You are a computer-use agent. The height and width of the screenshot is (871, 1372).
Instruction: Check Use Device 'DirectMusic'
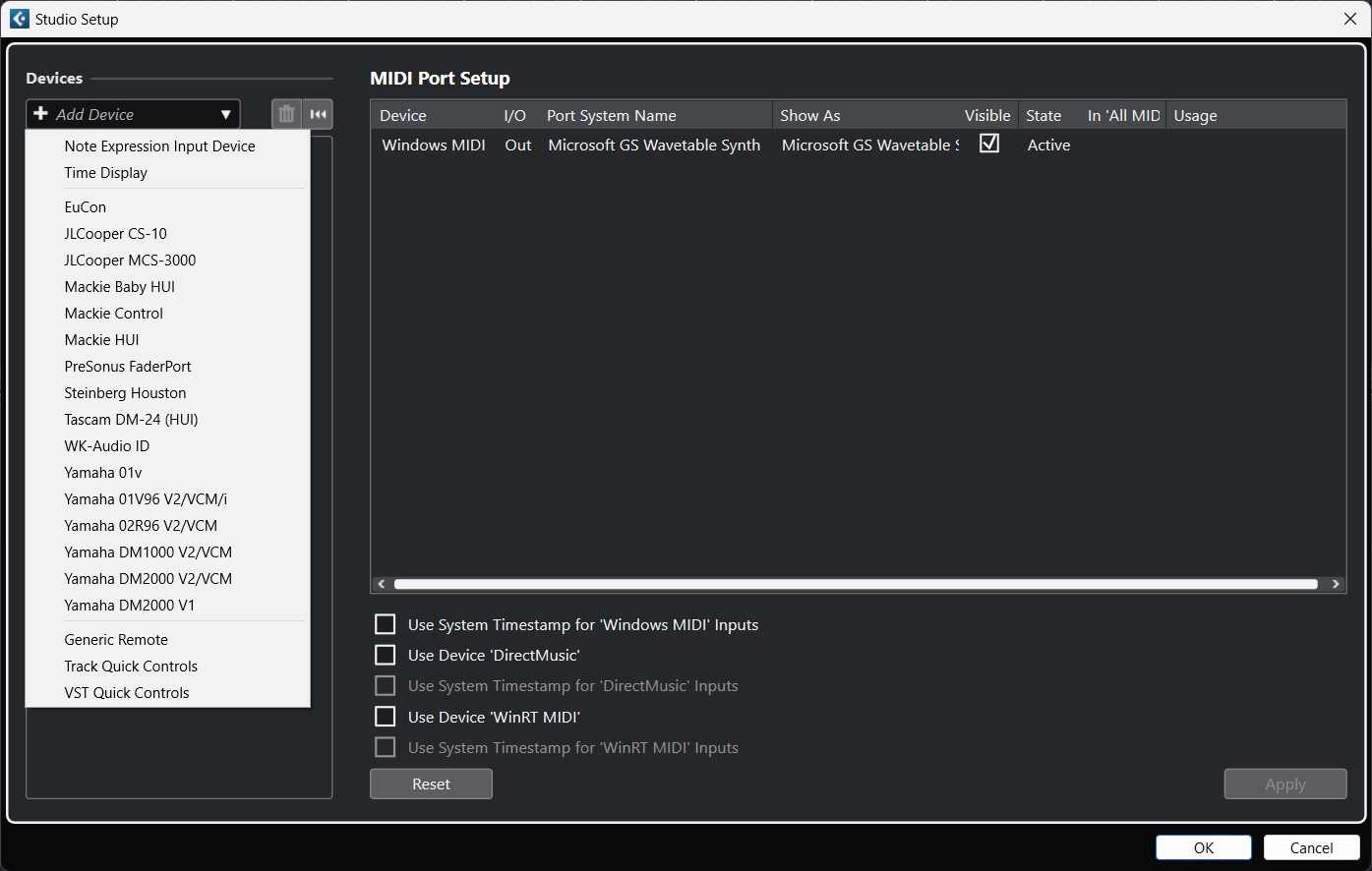tap(385, 654)
